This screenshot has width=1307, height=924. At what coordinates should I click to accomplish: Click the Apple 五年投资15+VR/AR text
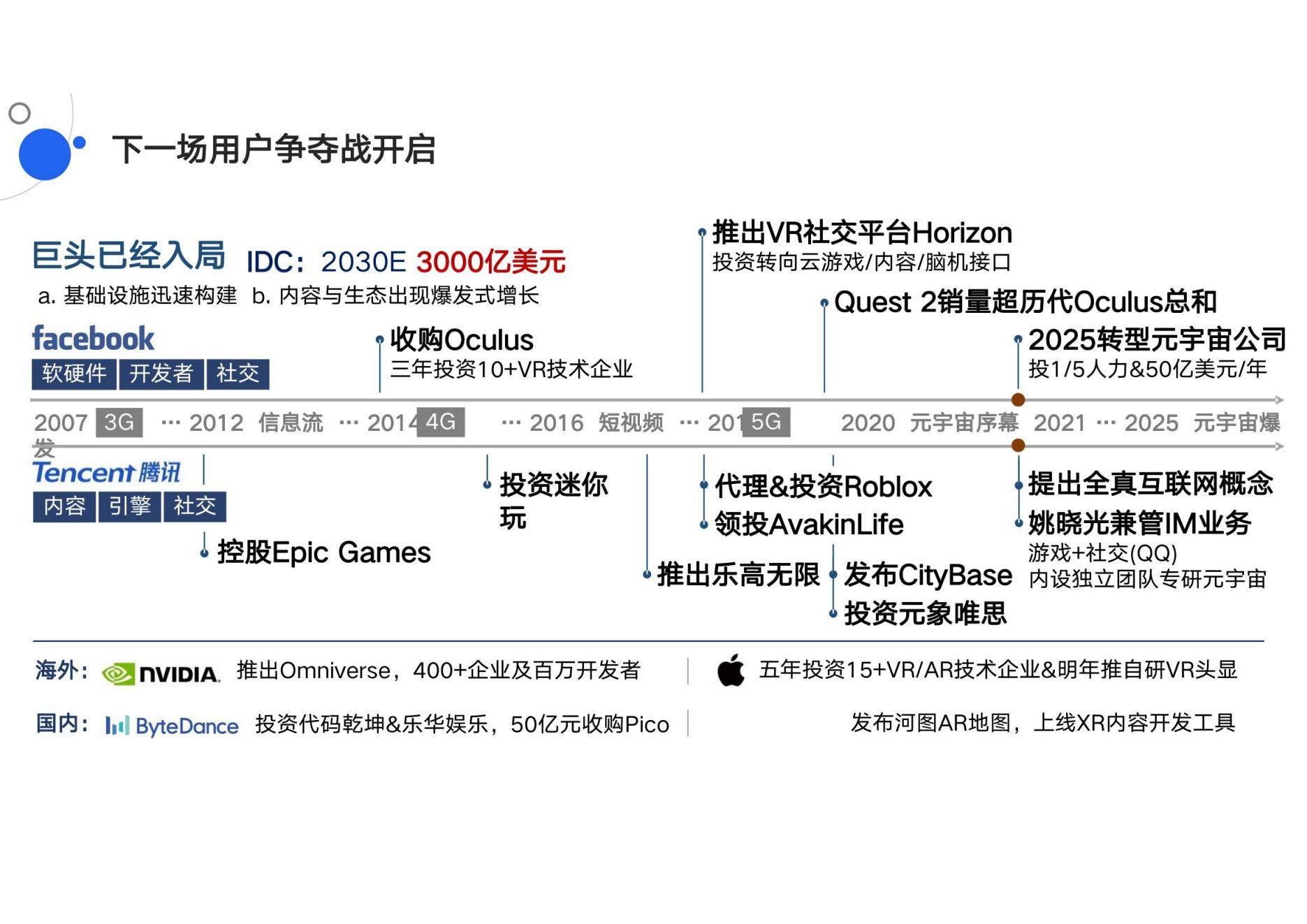click(x=998, y=670)
